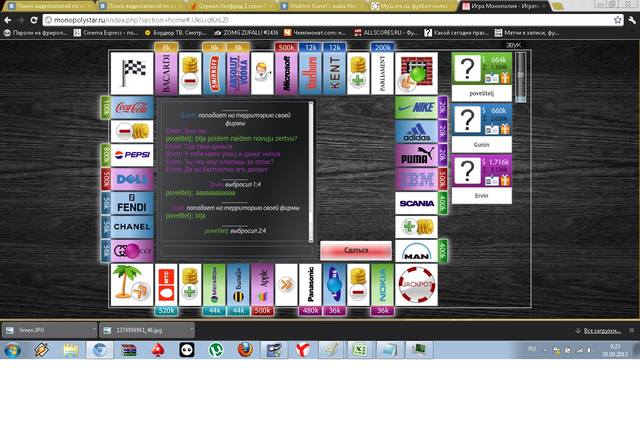Switch to the Сериал browser tab
The image size is (640, 433).
tap(232, 6)
